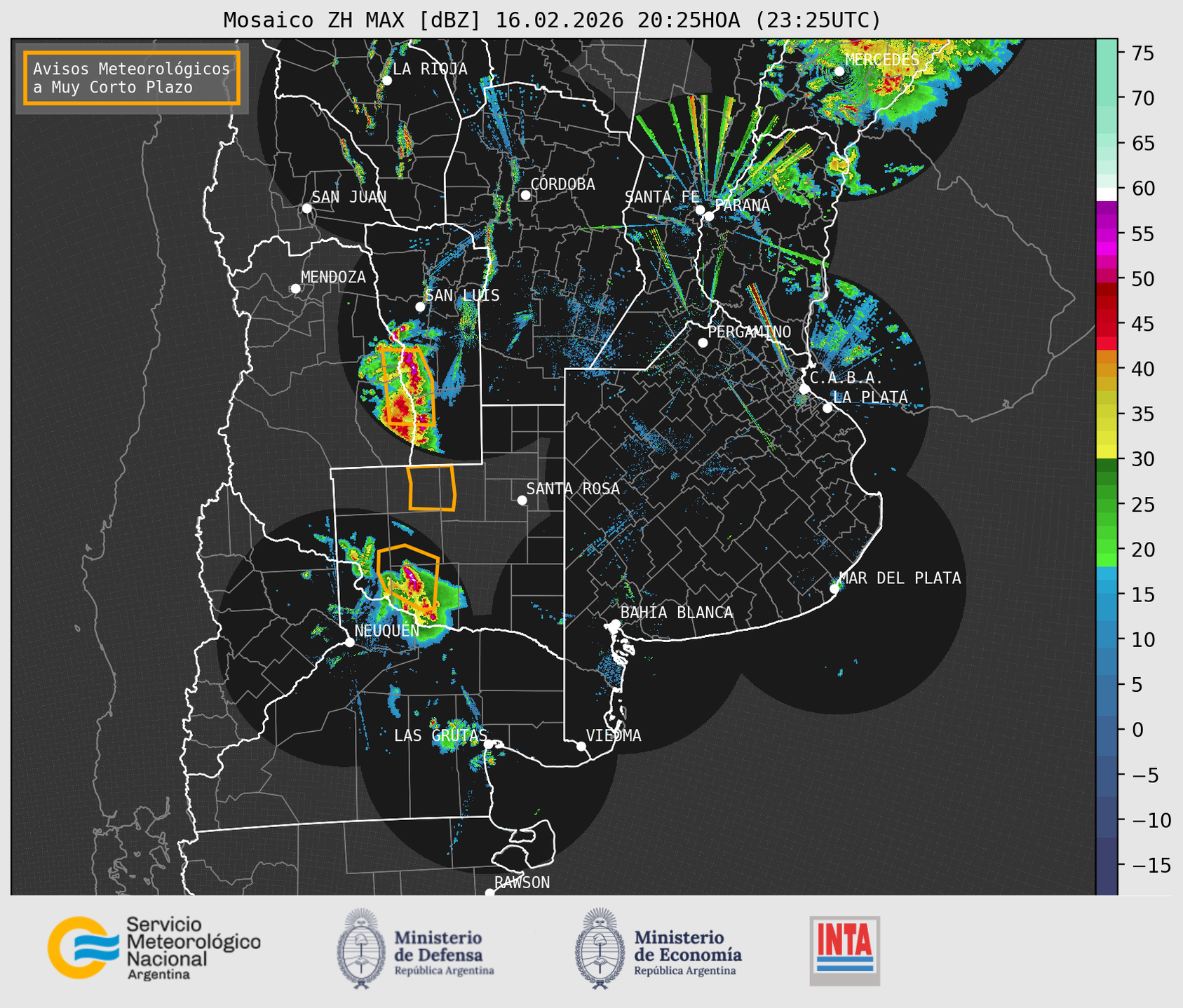Click the LAS GRUTAS city label
The image size is (1183, 1008).
tap(440, 735)
